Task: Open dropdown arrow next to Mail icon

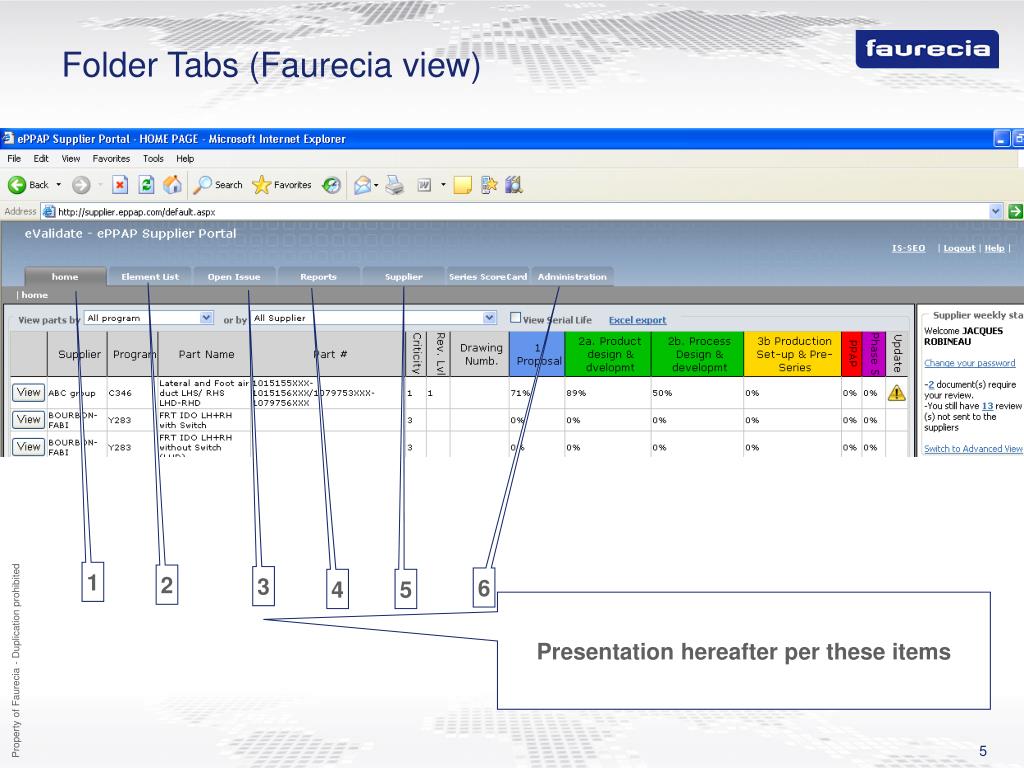Action: click(x=376, y=185)
